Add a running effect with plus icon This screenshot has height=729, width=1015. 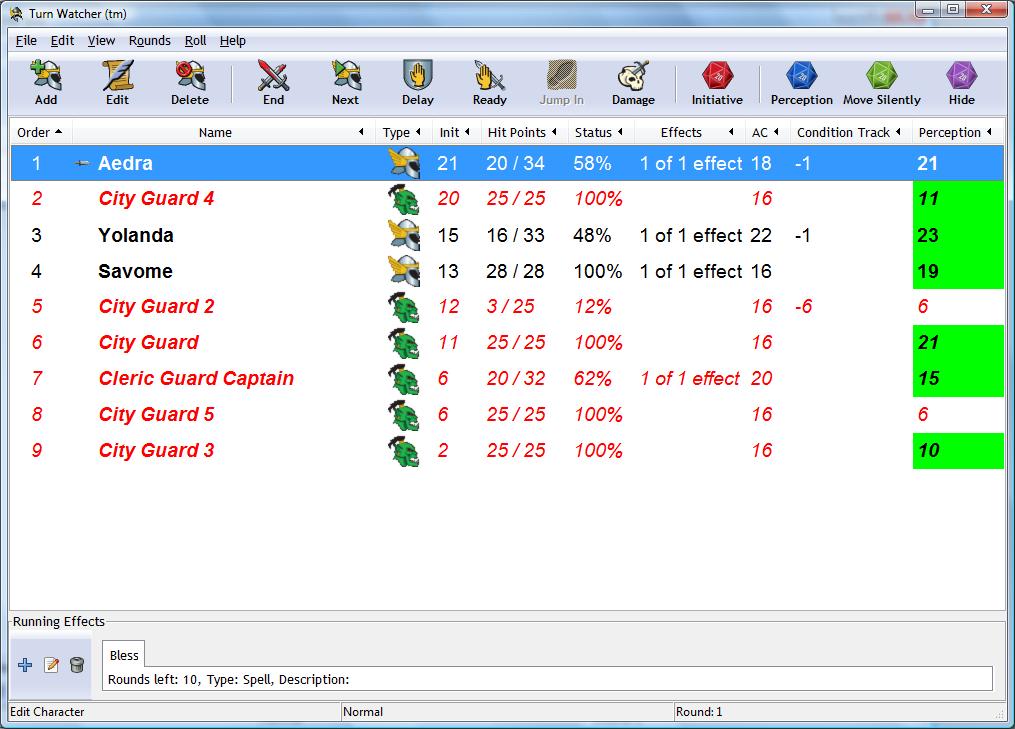[x=25, y=665]
